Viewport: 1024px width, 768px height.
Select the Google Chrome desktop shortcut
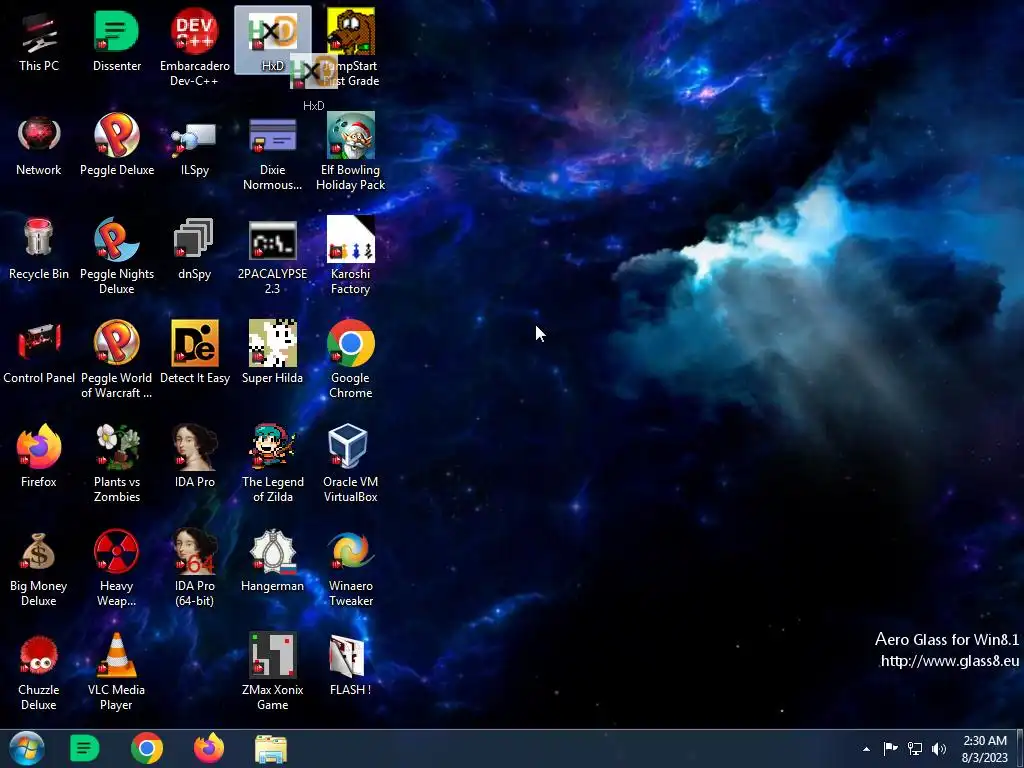click(x=351, y=360)
